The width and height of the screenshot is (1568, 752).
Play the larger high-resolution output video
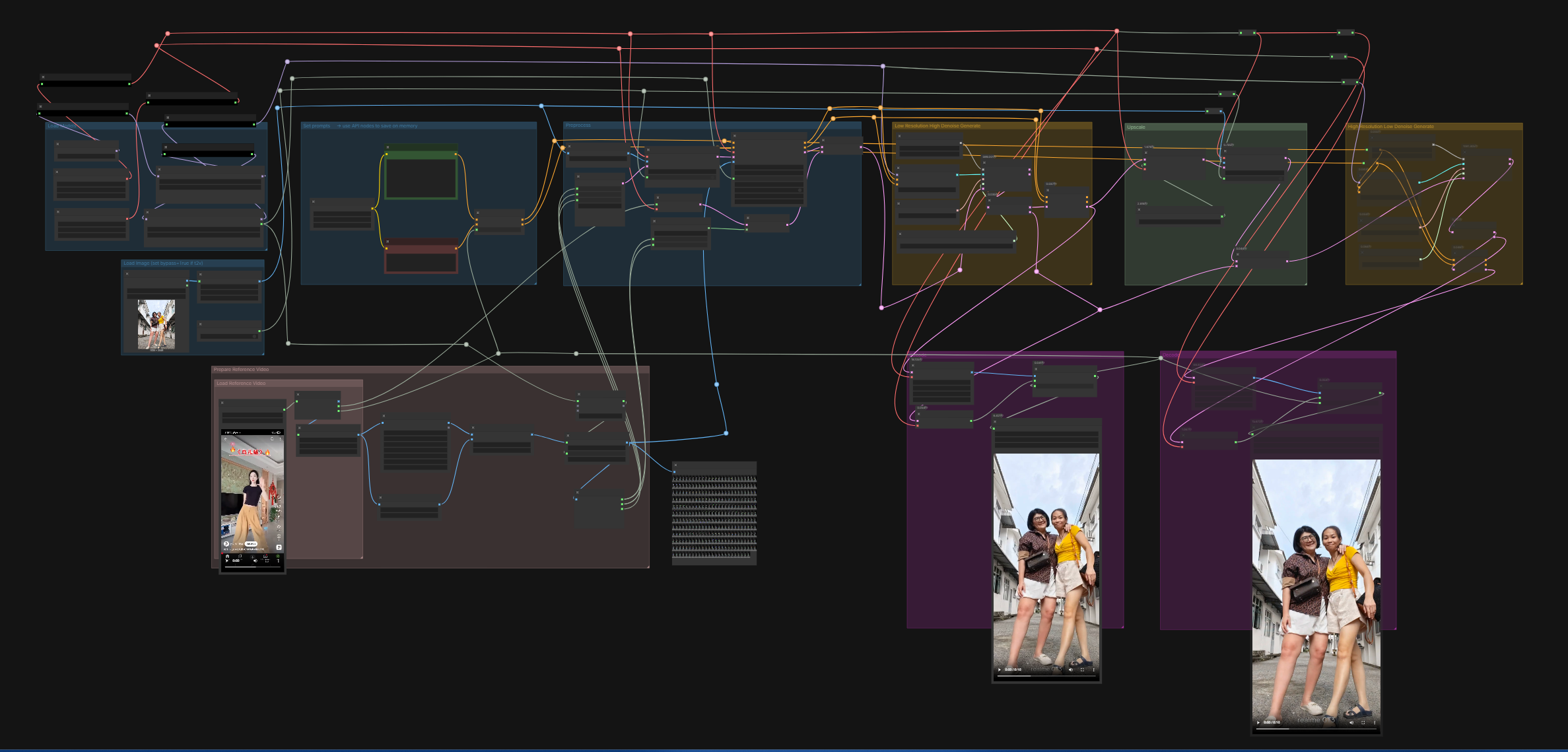pos(1258,722)
